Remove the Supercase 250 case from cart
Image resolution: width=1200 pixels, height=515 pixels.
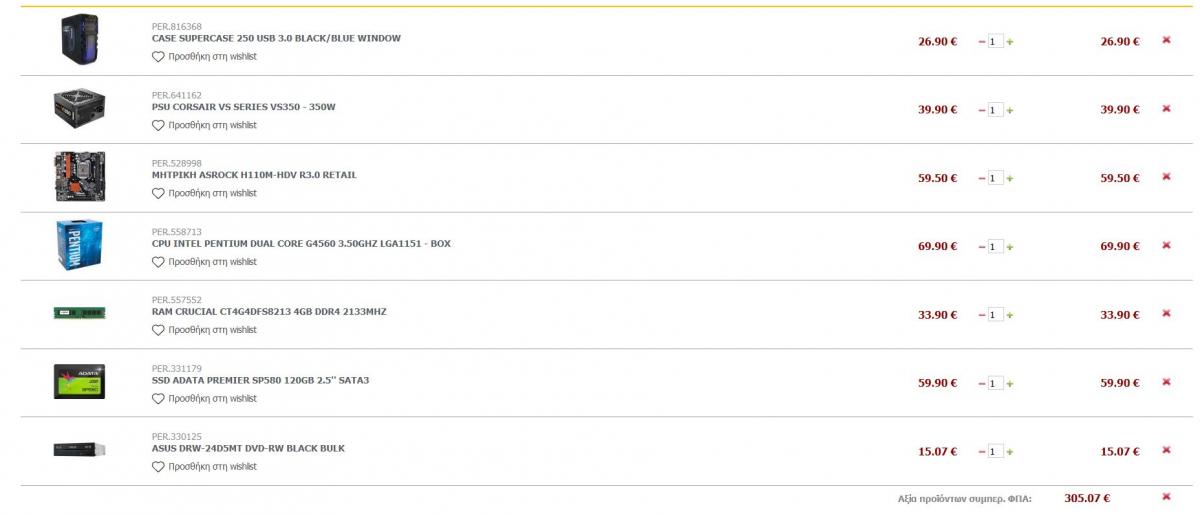1166,40
